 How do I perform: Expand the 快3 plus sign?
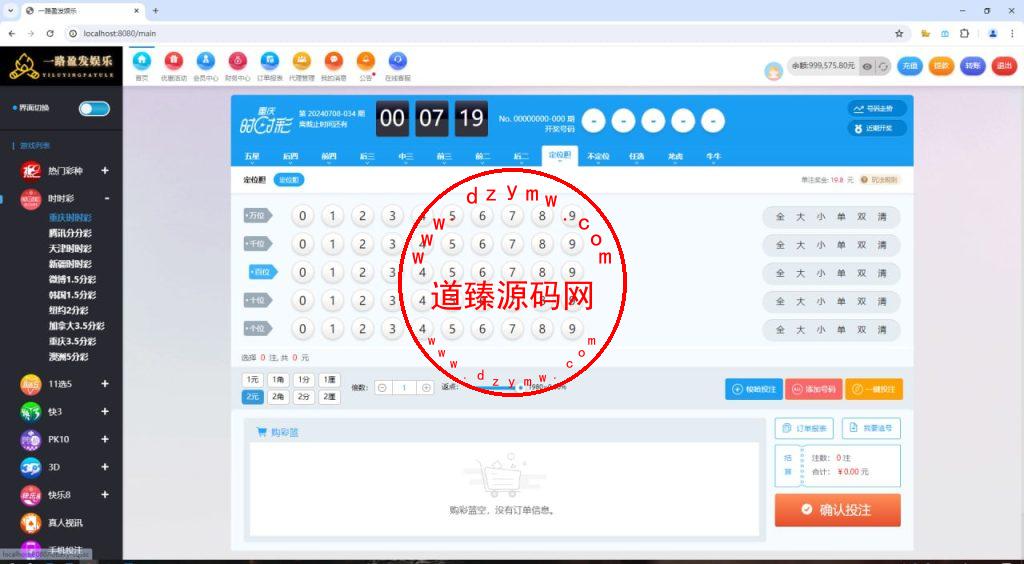click(x=104, y=412)
